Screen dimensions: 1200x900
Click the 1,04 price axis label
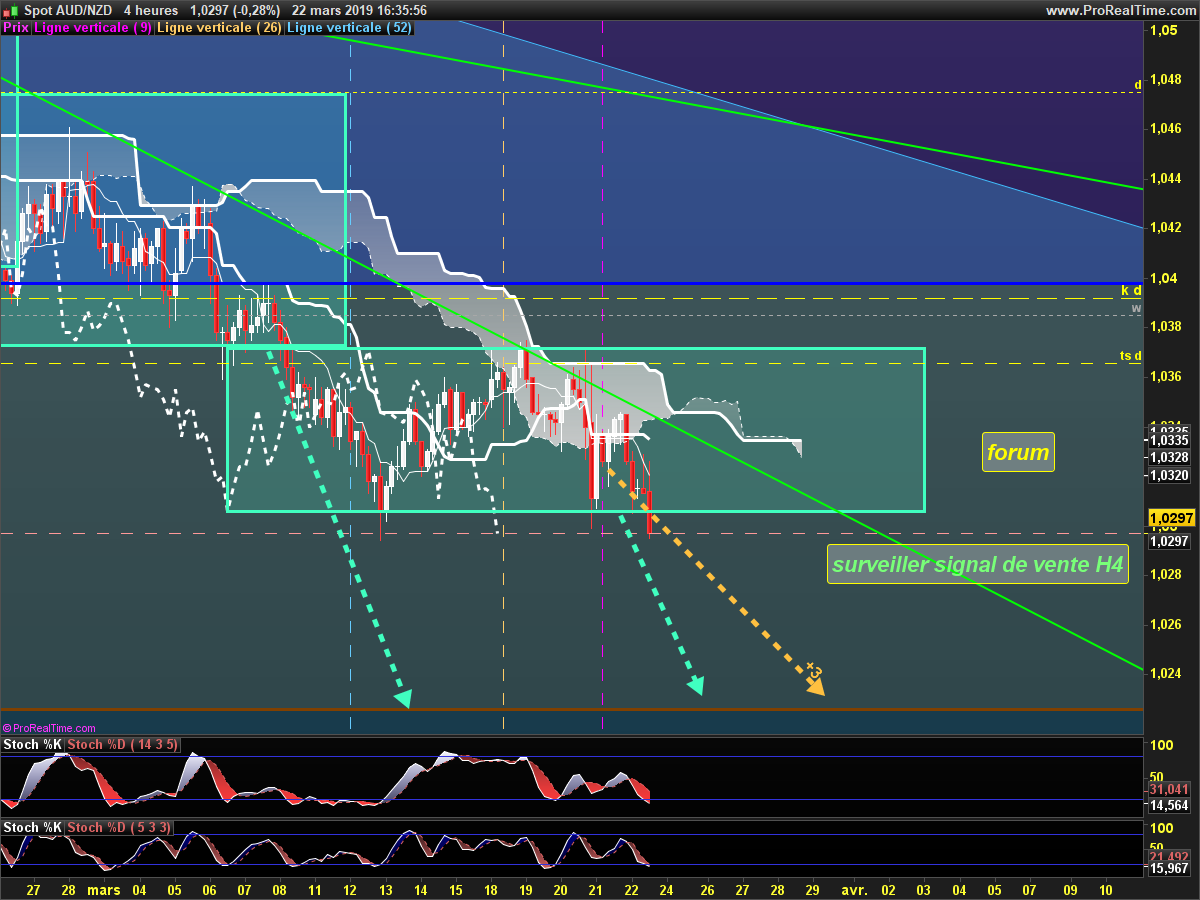(1163, 277)
